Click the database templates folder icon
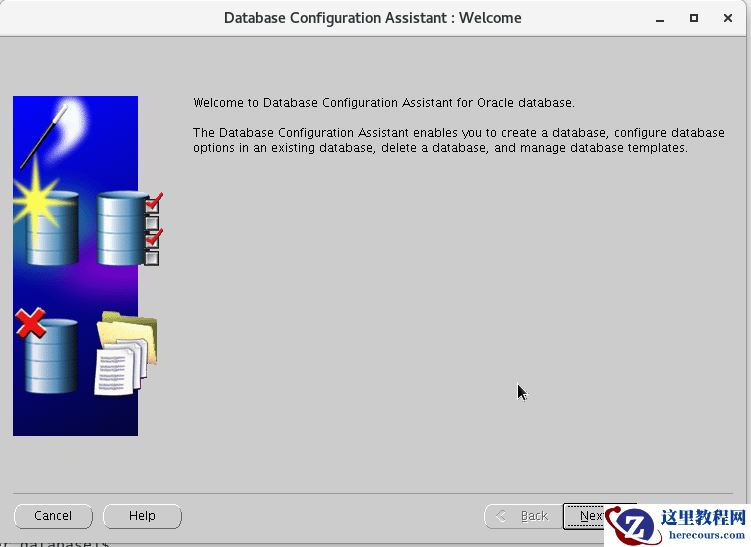The width and height of the screenshot is (751, 547). click(x=126, y=353)
